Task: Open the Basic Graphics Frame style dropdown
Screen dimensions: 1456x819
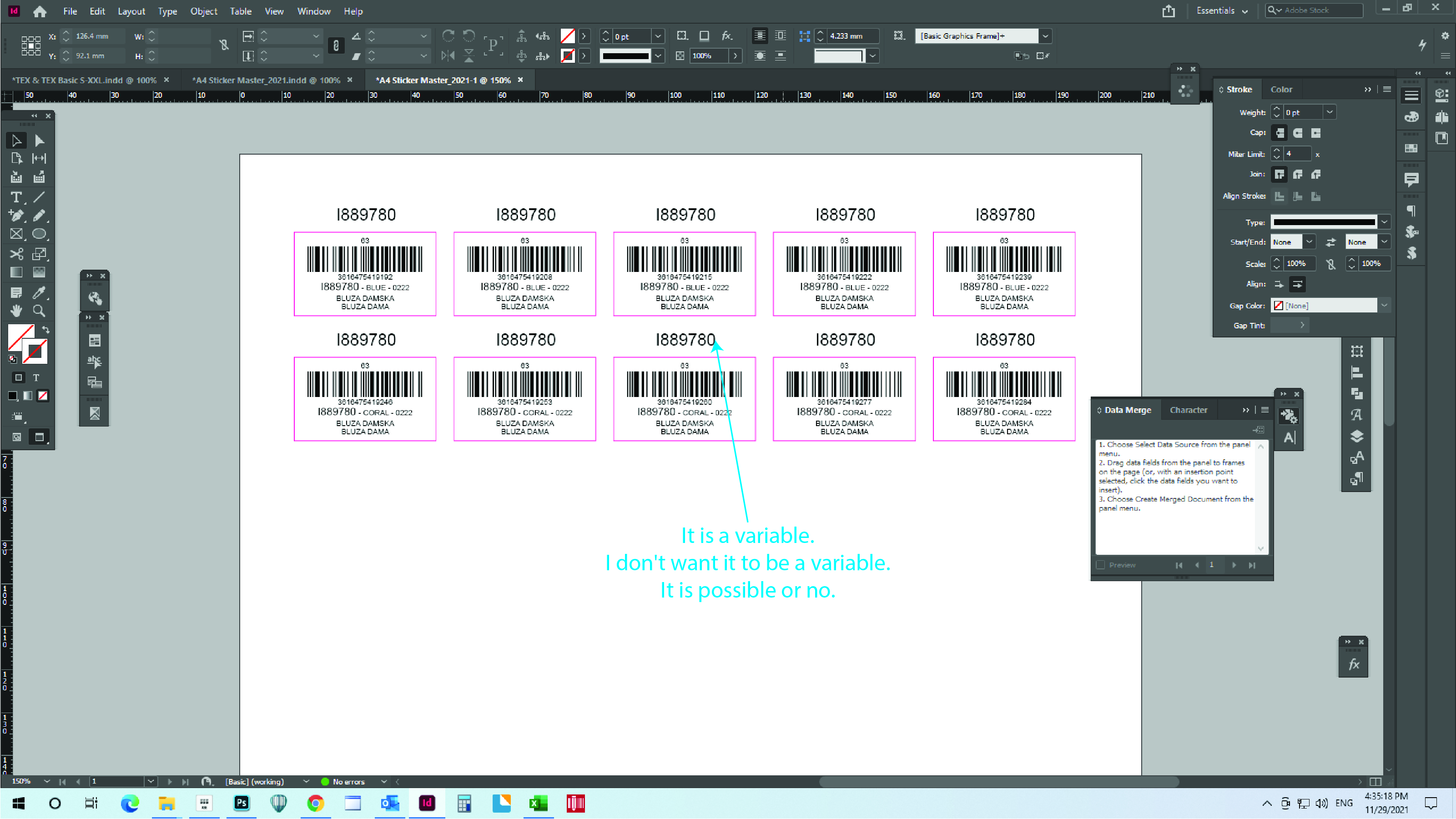Action: coord(1045,36)
